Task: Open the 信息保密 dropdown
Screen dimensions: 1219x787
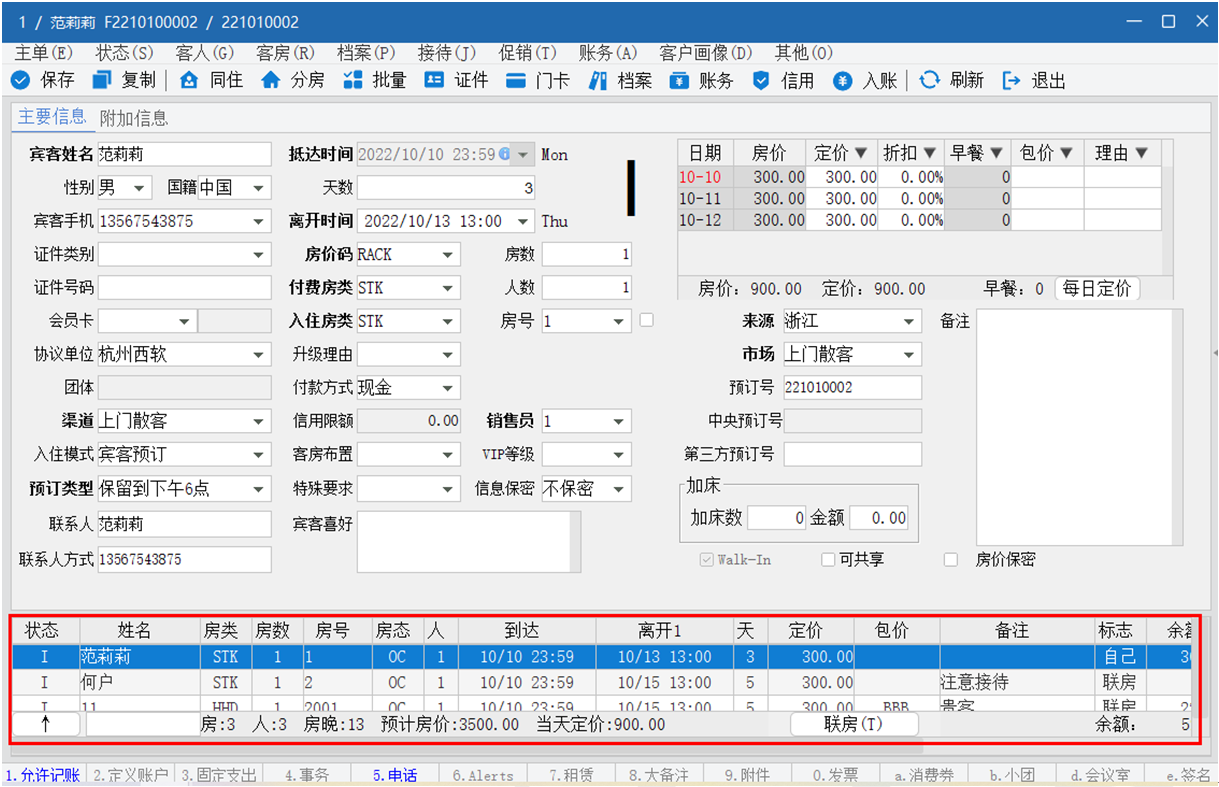Action: point(619,489)
